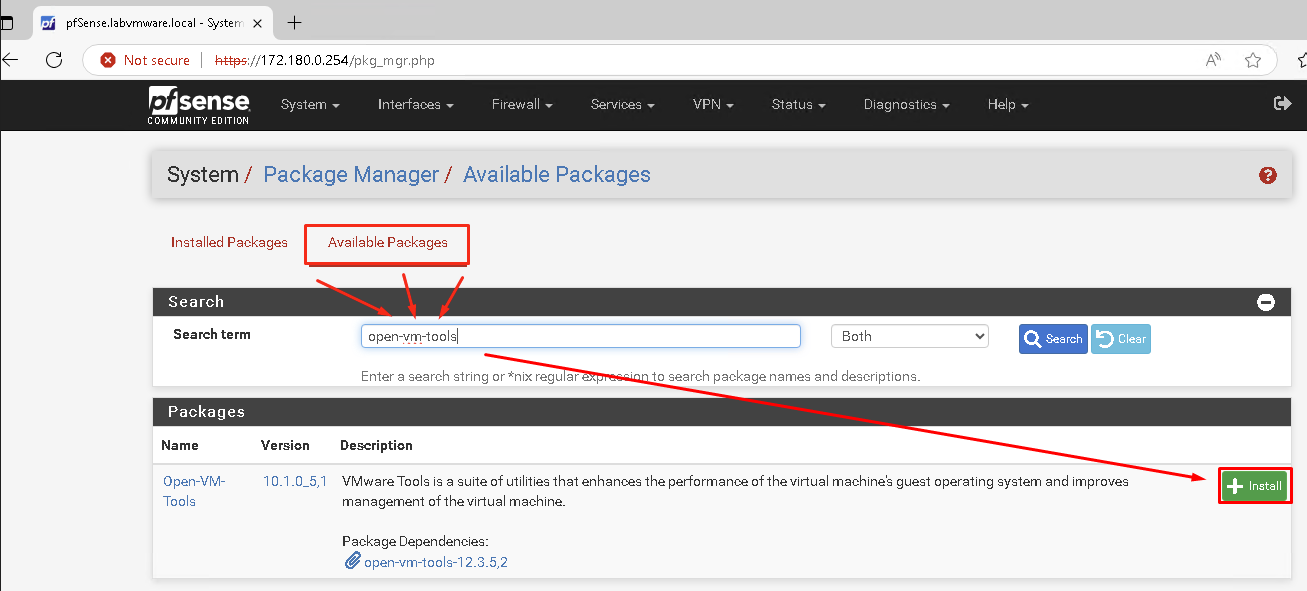The width and height of the screenshot is (1307, 591).
Task: Click the Search term label
Action: tap(212, 334)
